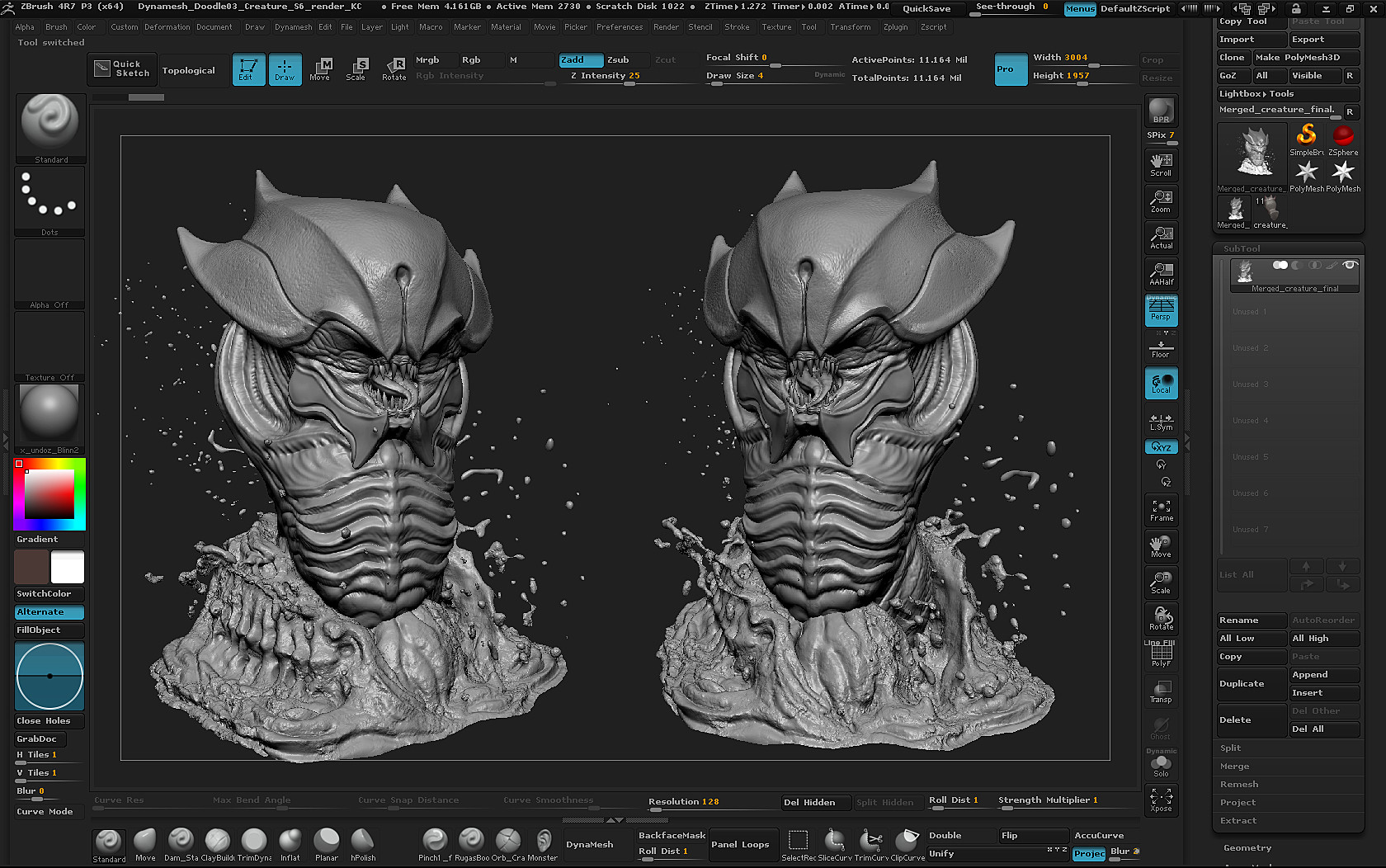Screen dimensions: 1386x868
Task: Click the Scroll canvas navigation icon
Action: (x=1161, y=165)
